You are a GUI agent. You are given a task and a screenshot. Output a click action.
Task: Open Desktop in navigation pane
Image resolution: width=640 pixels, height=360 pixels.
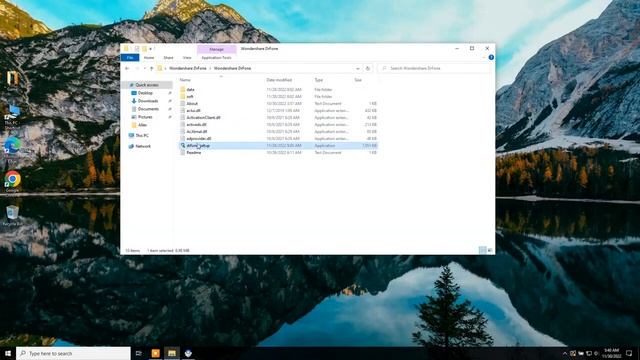145,93
